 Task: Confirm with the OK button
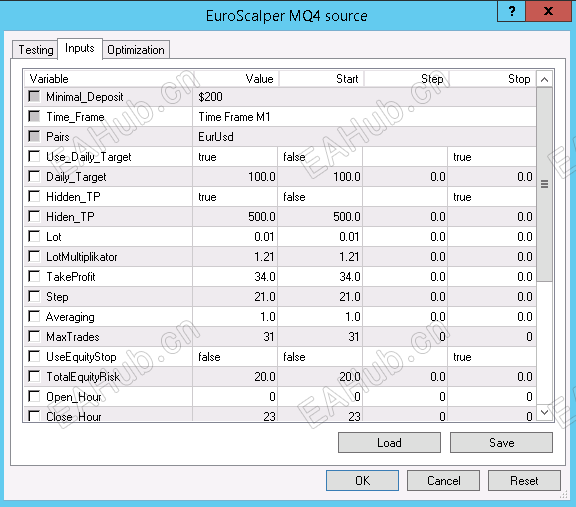point(362,481)
